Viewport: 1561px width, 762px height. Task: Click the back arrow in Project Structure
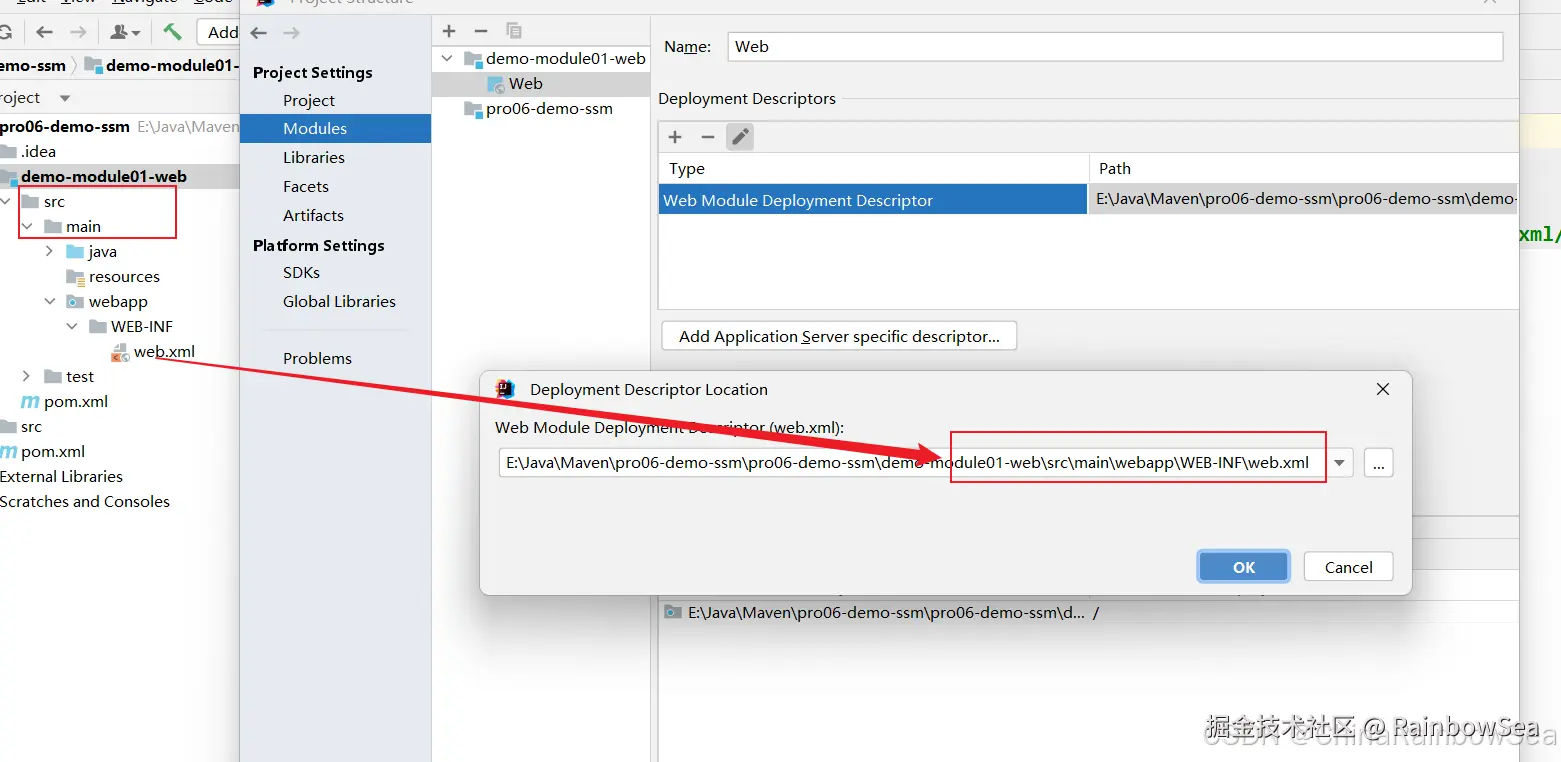coord(259,33)
